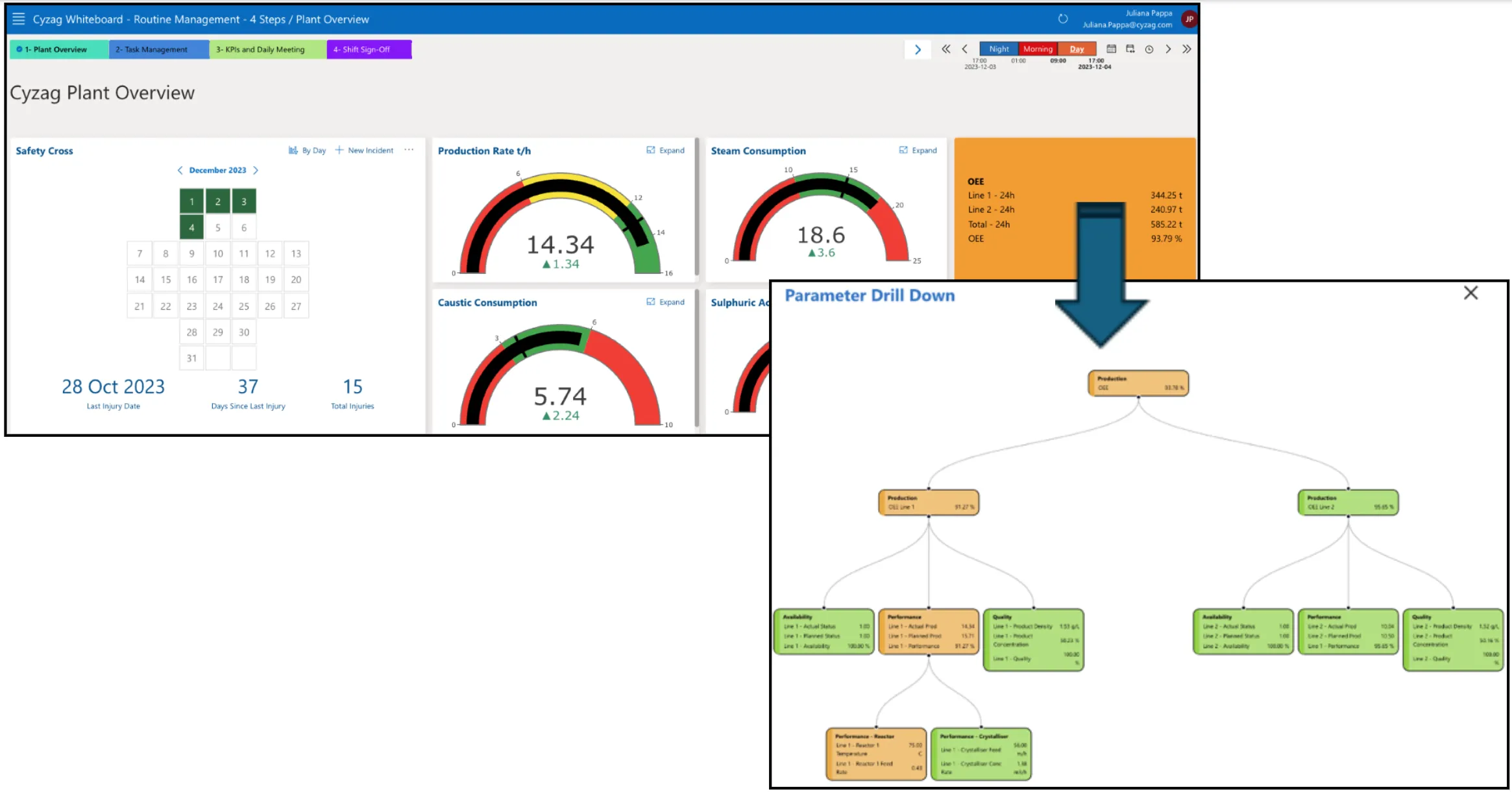Go to next month in Safety Cross
Viewport: 1512px width, 792px height.
[256, 170]
